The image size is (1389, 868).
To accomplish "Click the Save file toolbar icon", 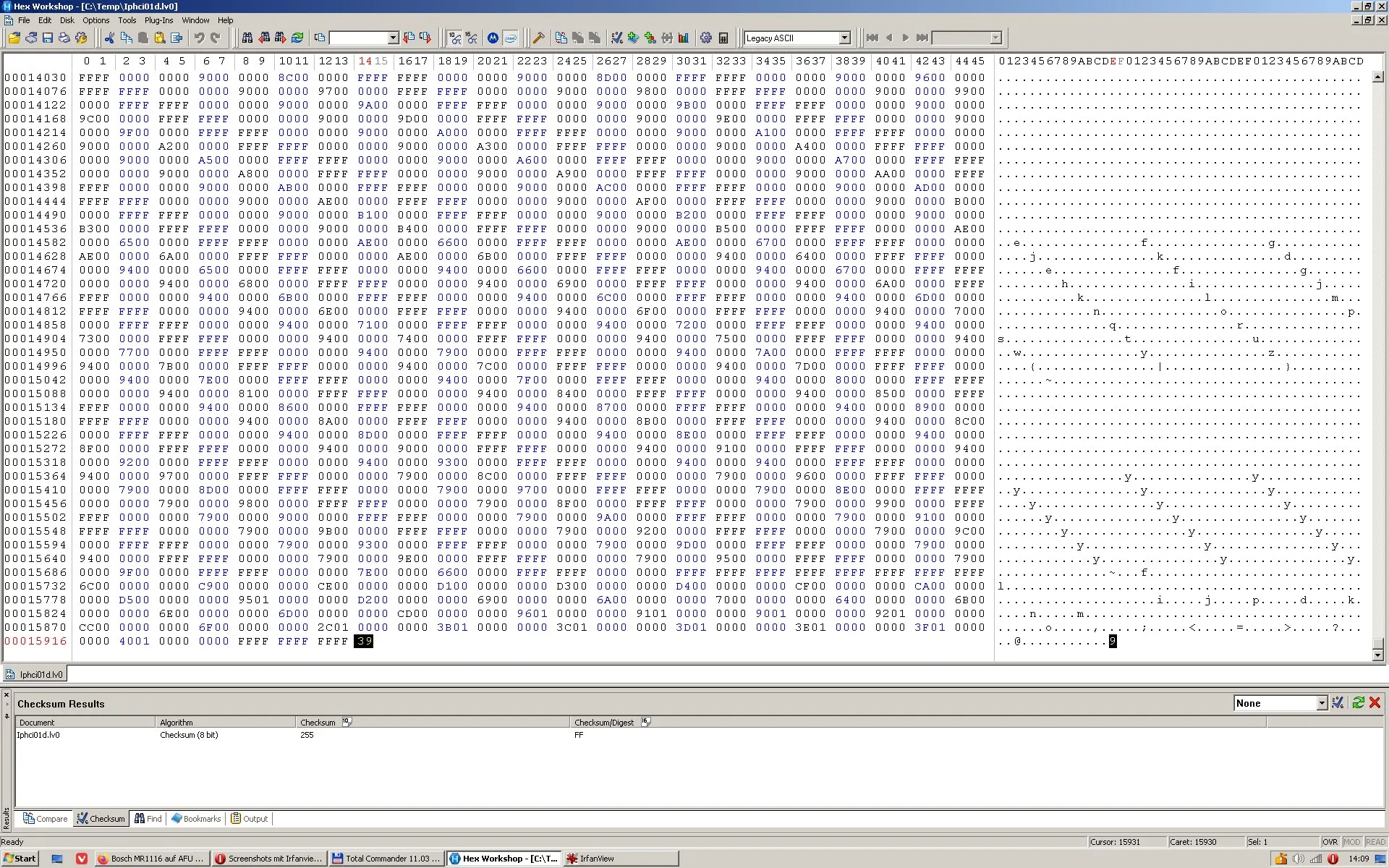I will [x=48, y=38].
